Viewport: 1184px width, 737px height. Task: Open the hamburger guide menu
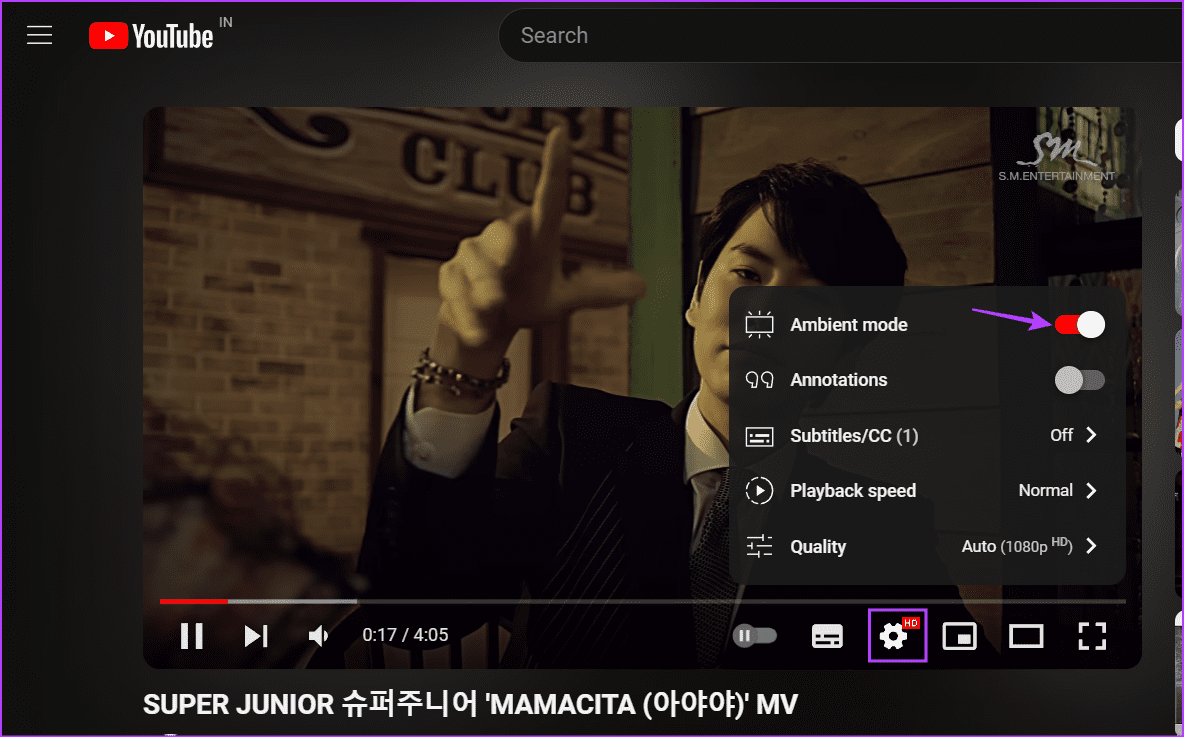(x=39, y=35)
